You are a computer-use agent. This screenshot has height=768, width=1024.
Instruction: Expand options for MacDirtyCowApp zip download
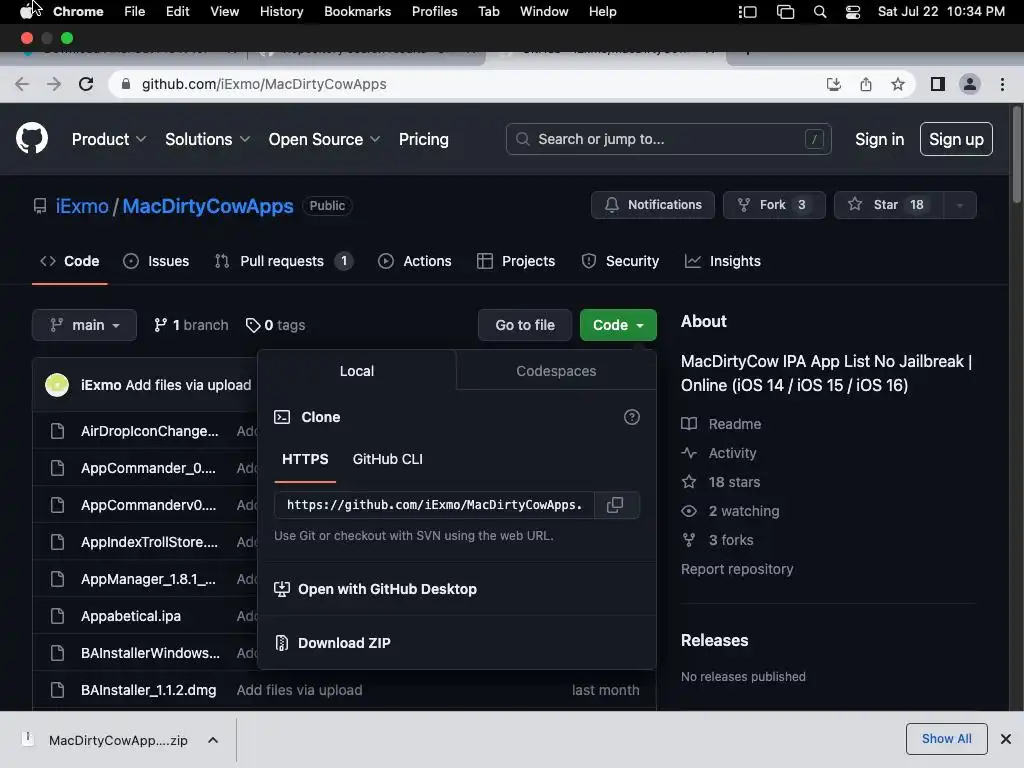213,740
